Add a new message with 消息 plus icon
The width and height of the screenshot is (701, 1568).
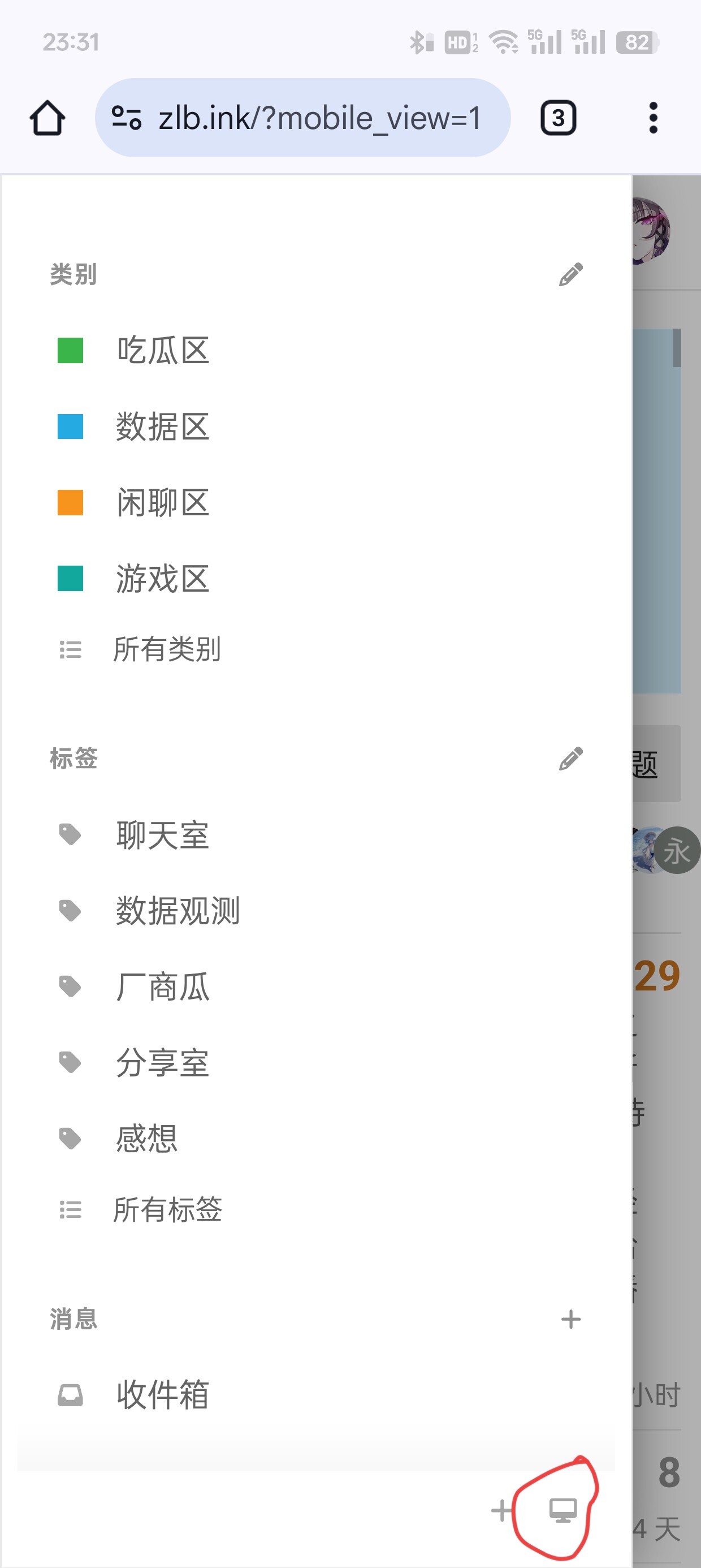coord(571,1320)
